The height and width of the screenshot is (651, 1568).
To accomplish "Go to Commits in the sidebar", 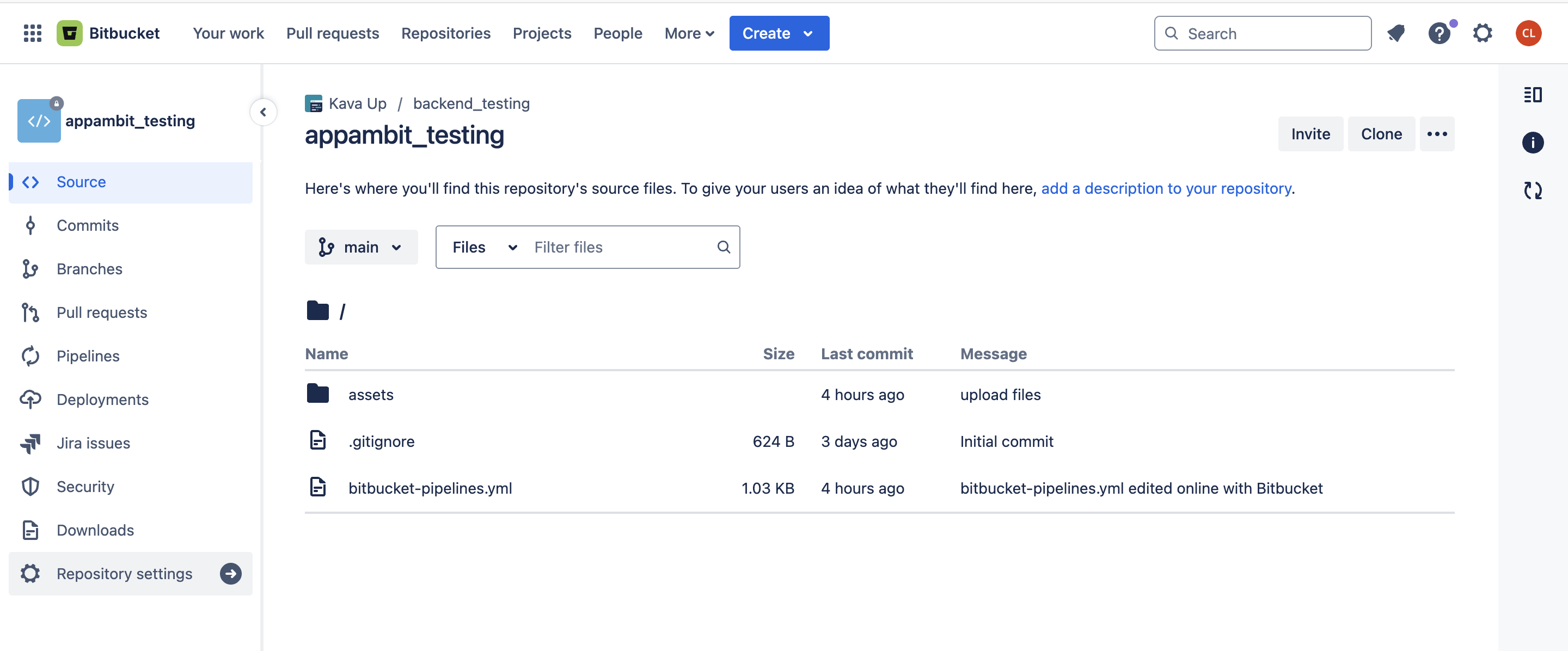I will [x=87, y=225].
